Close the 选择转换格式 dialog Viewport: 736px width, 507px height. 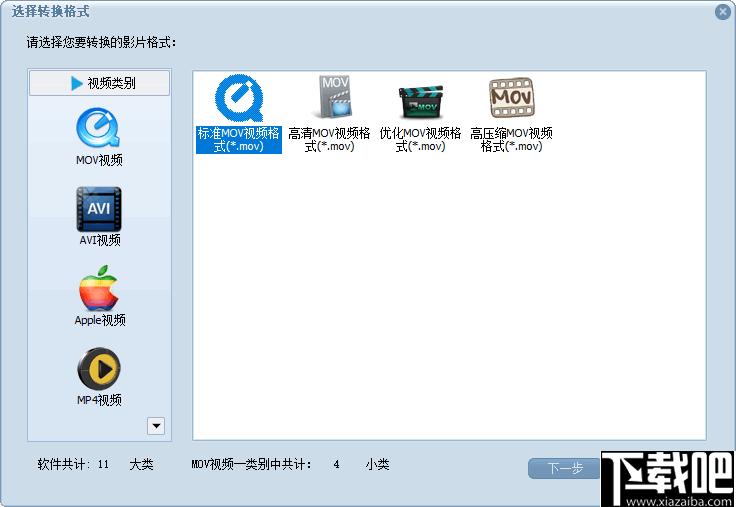(723, 12)
